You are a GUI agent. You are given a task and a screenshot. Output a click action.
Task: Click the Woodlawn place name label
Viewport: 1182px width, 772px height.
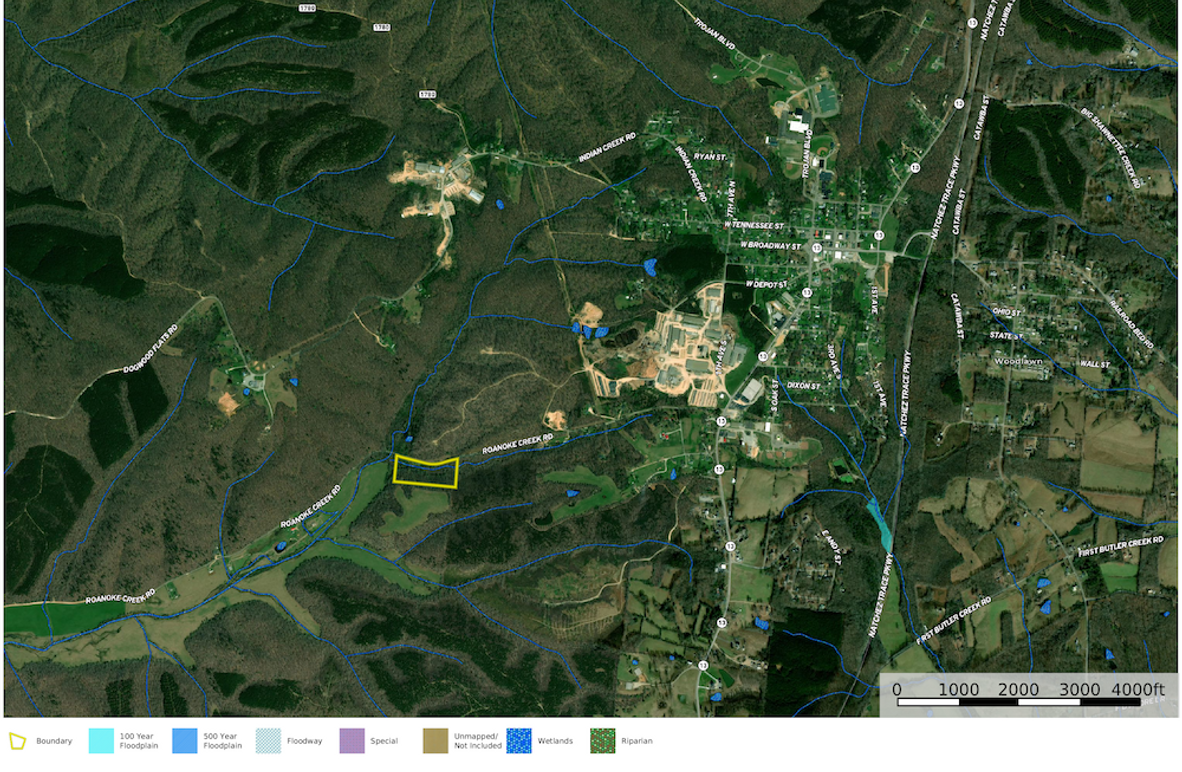point(1017,360)
